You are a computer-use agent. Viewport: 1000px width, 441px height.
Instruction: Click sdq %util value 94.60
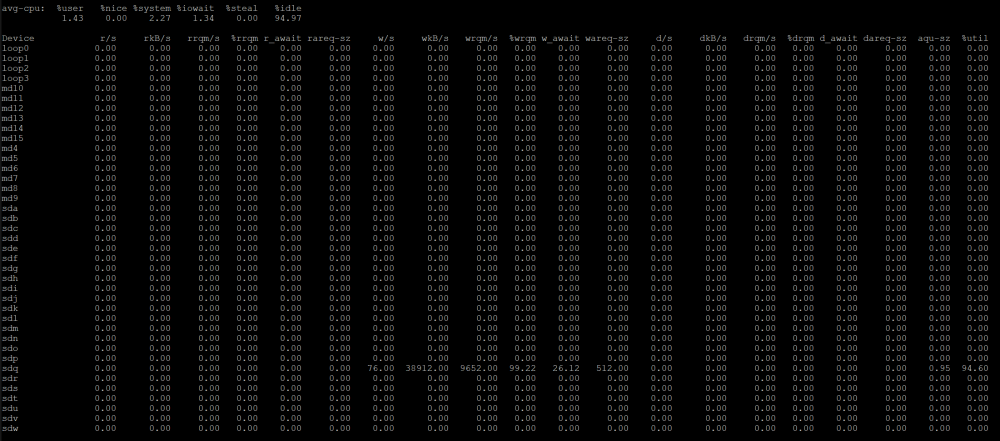974,368
